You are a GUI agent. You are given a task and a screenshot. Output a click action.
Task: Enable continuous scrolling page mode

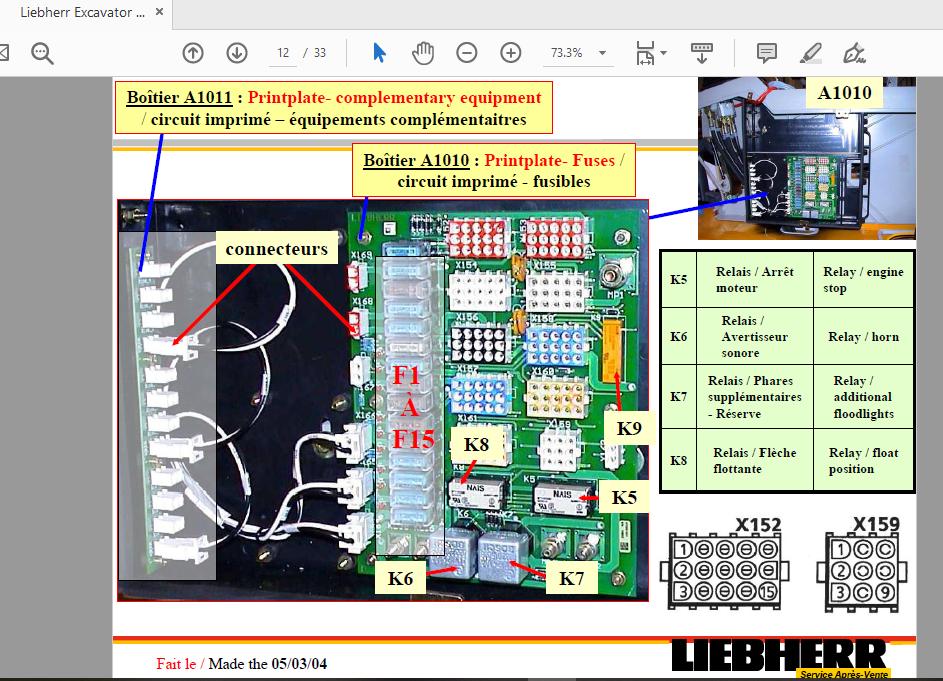click(701, 52)
